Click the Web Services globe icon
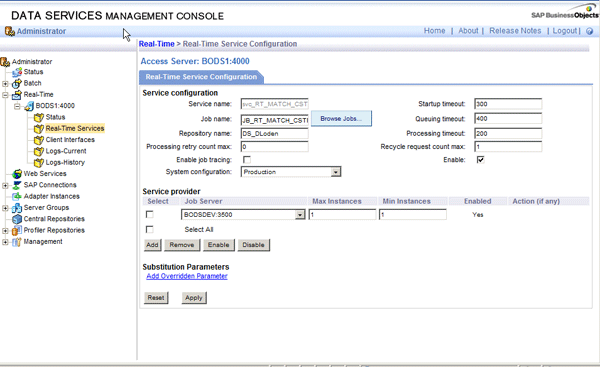This screenshot has height=367, width=600. click(x=17, y=174)
